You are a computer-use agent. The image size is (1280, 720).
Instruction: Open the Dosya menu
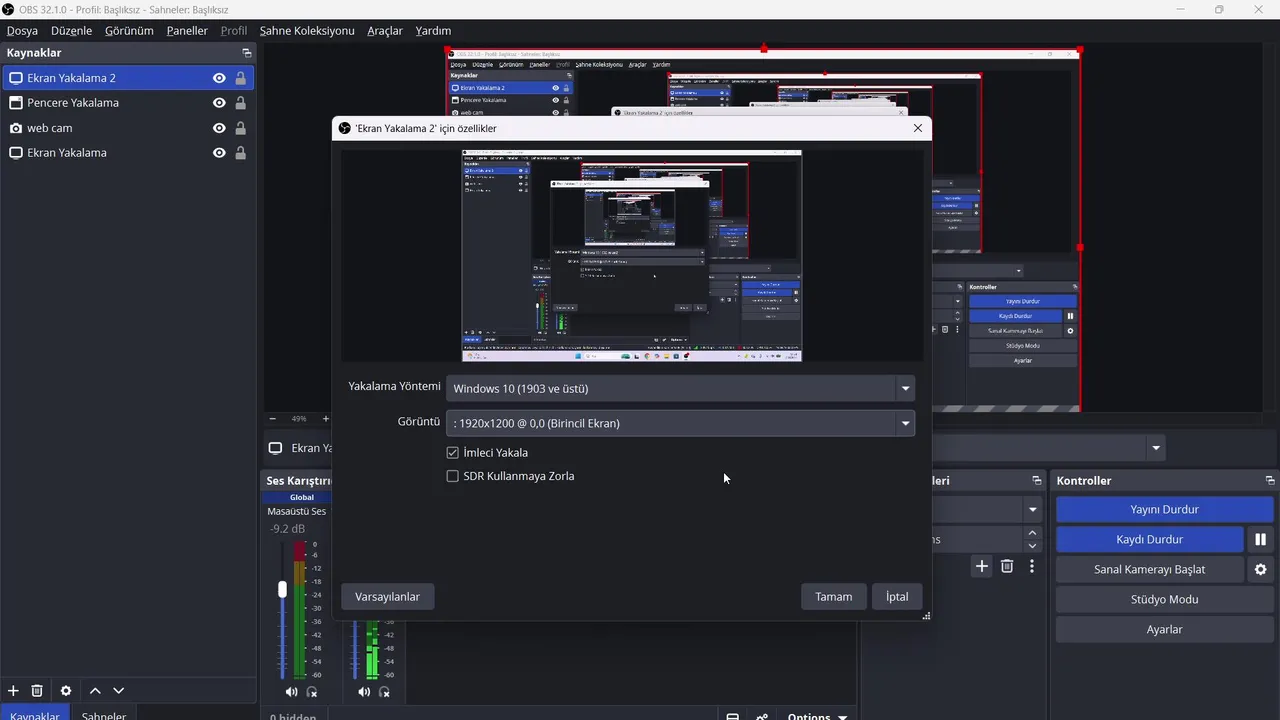(x=22, y=31)
